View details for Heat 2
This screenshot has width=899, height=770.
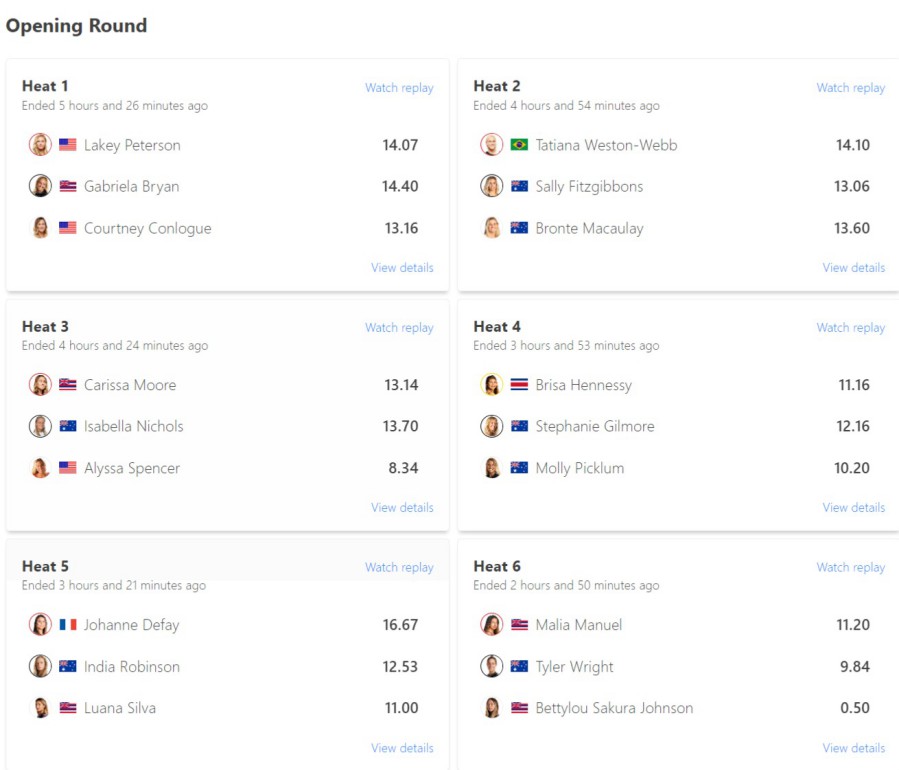coord(853,268)
